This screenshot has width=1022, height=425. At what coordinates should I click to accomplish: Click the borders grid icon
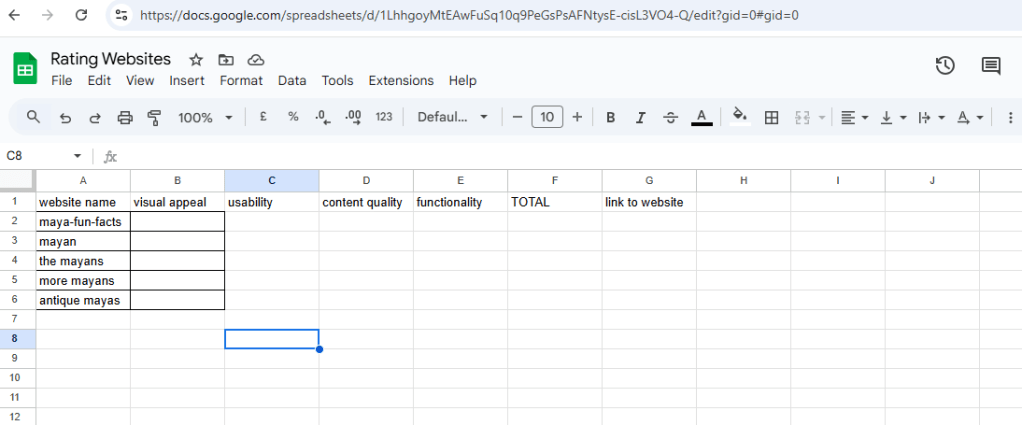coord(771,117)
